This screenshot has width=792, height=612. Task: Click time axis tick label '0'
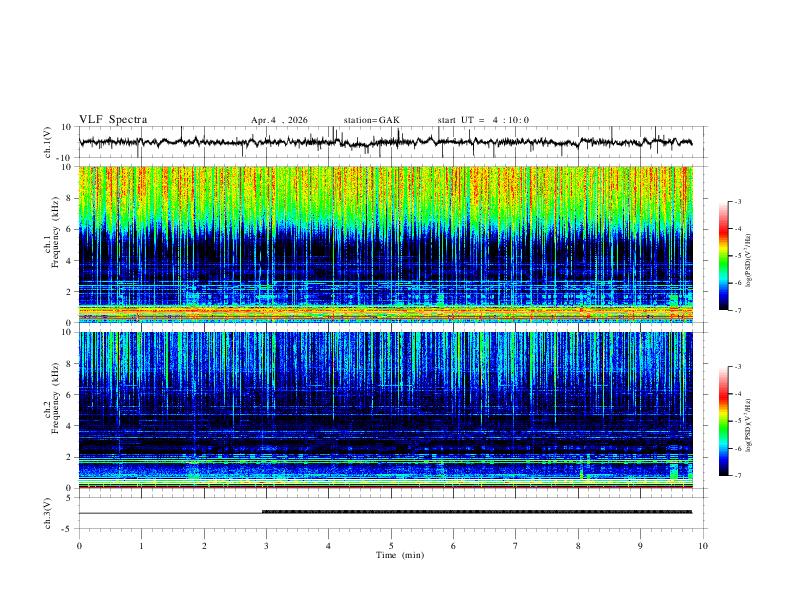pos(79,546)
